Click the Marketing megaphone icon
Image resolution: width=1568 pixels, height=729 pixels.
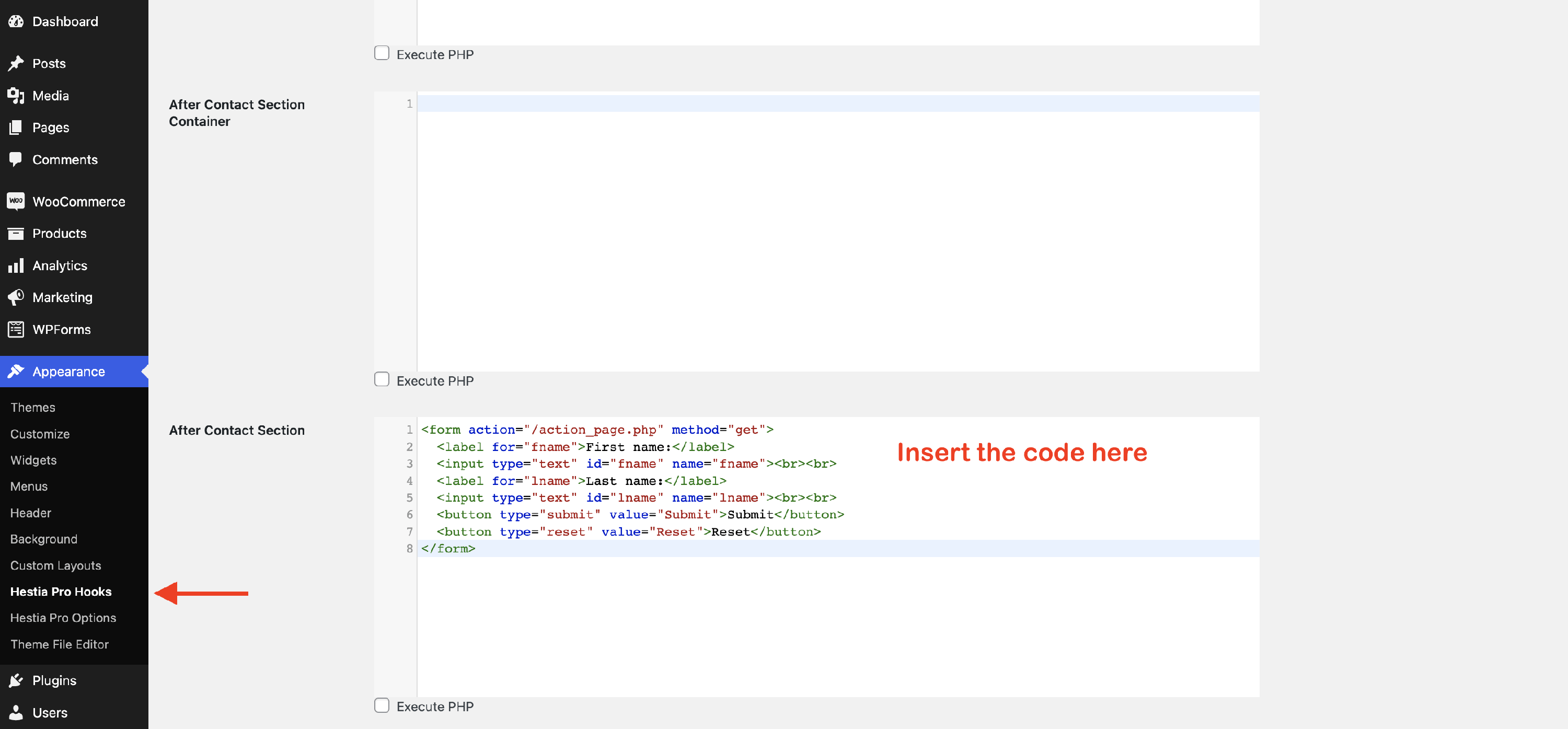point(16,297)
